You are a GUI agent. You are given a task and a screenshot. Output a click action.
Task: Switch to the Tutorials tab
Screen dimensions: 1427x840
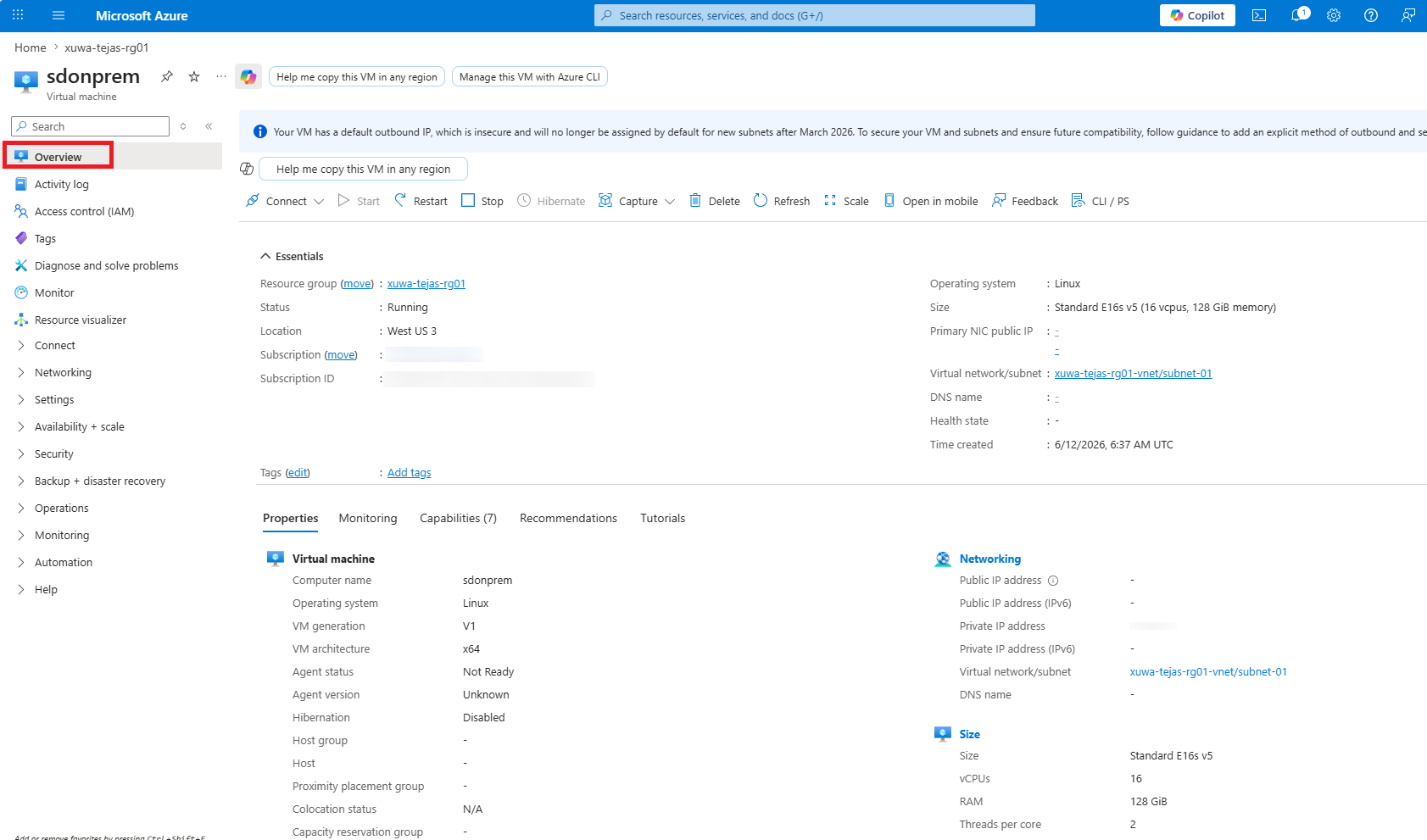point(663,519)
